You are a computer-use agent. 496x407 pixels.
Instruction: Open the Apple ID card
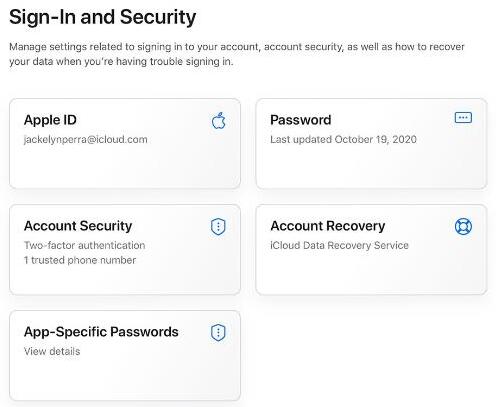[125, 144]
